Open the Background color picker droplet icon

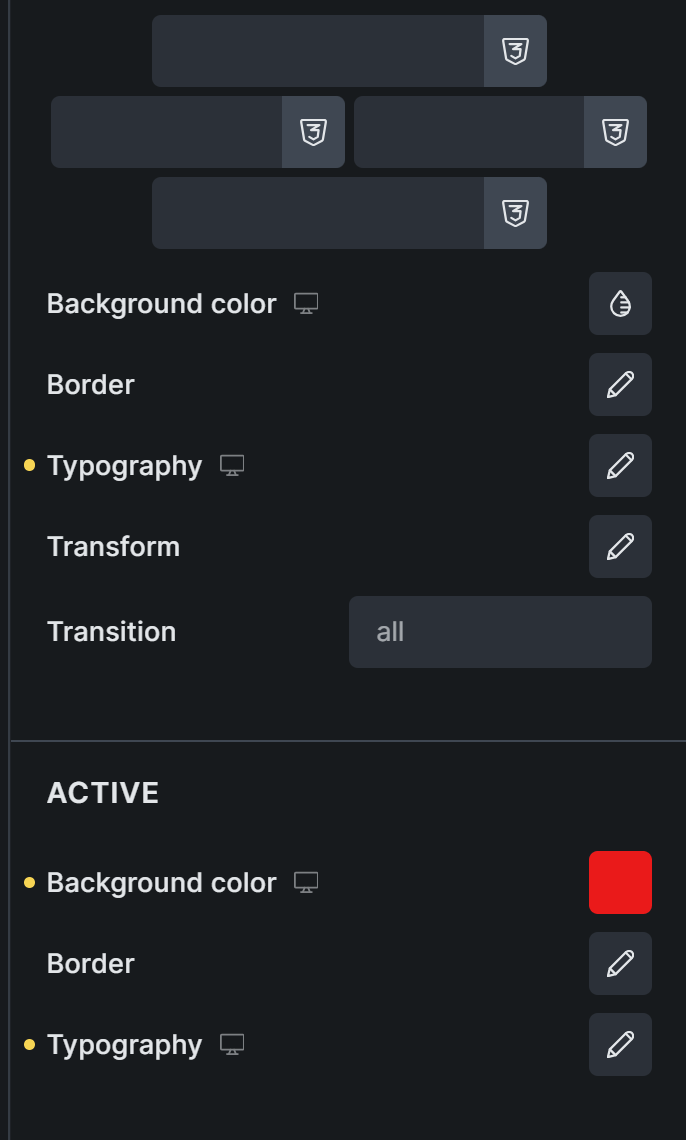tap(620, 304)
